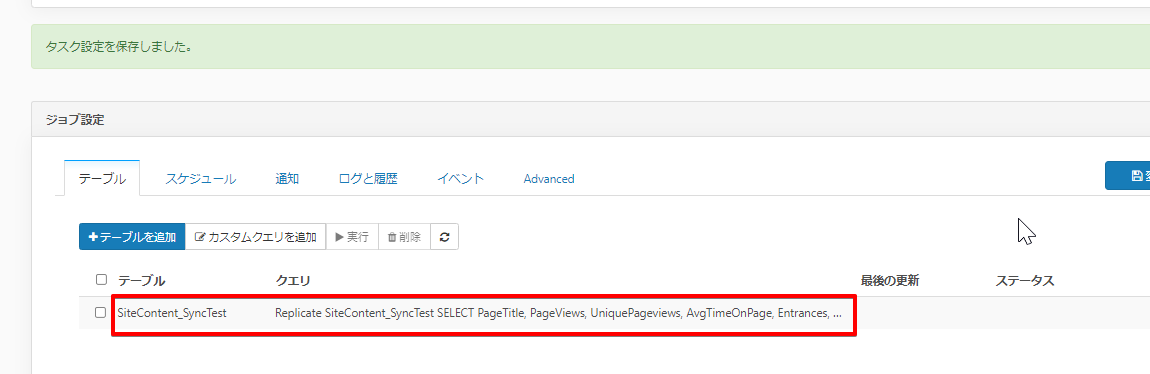
Task: Click the ジョブ設定 panel heading
Action: [75, 120]
